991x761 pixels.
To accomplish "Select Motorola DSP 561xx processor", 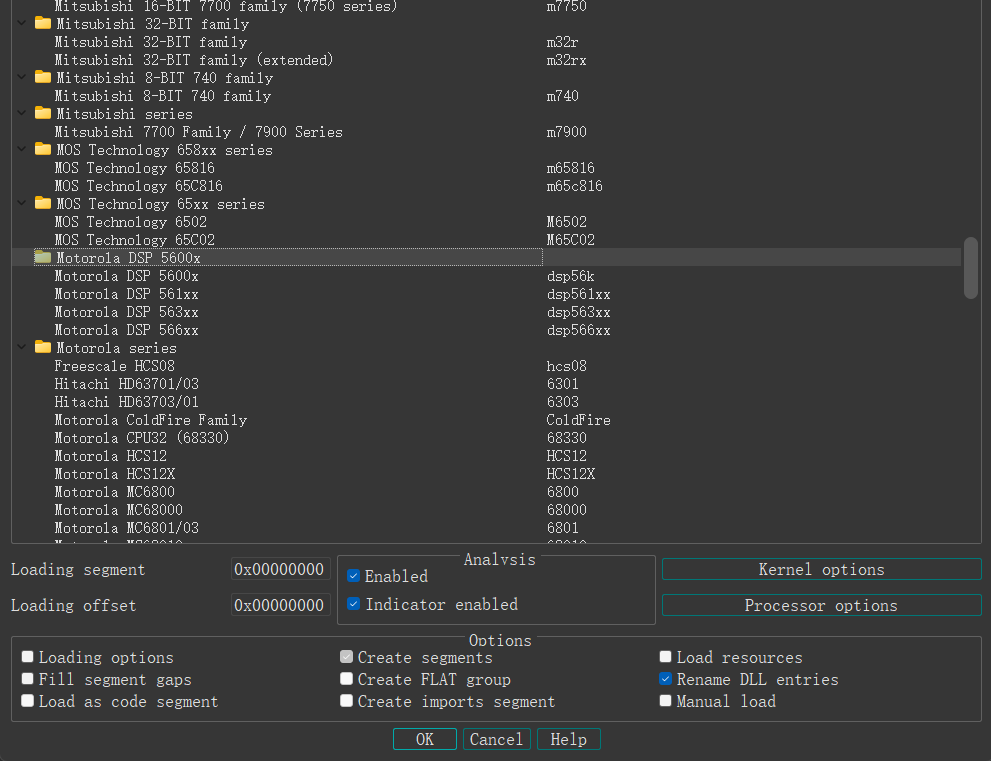I will (x=487, y=294).
